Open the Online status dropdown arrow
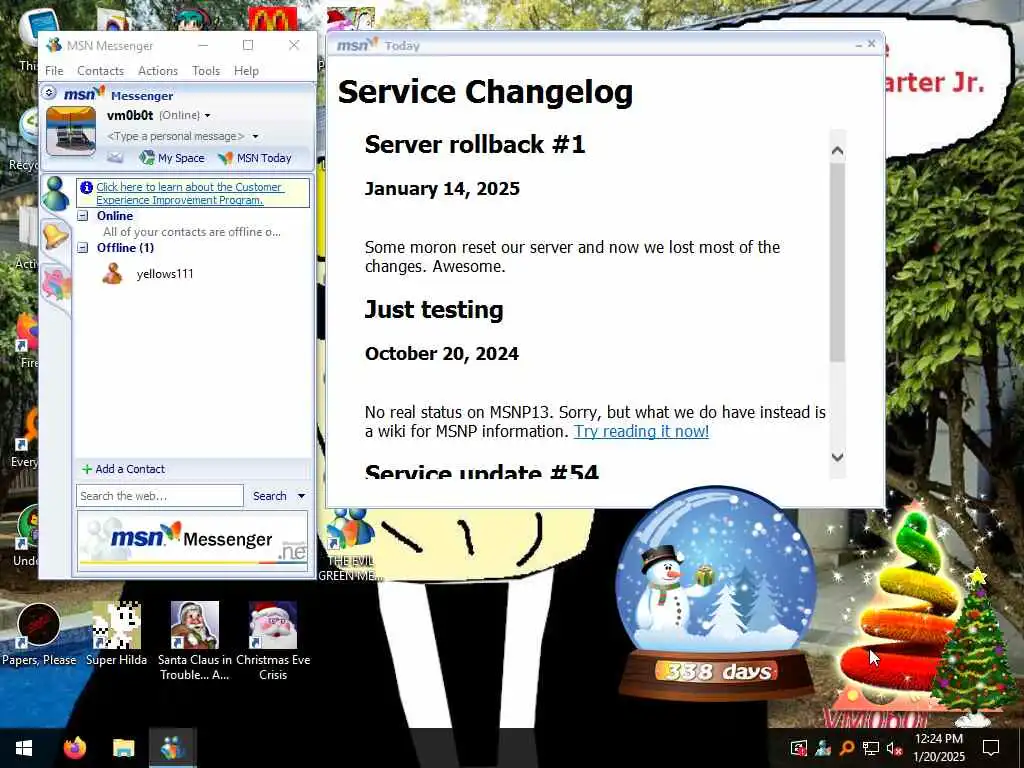 (x=208, y=116)
